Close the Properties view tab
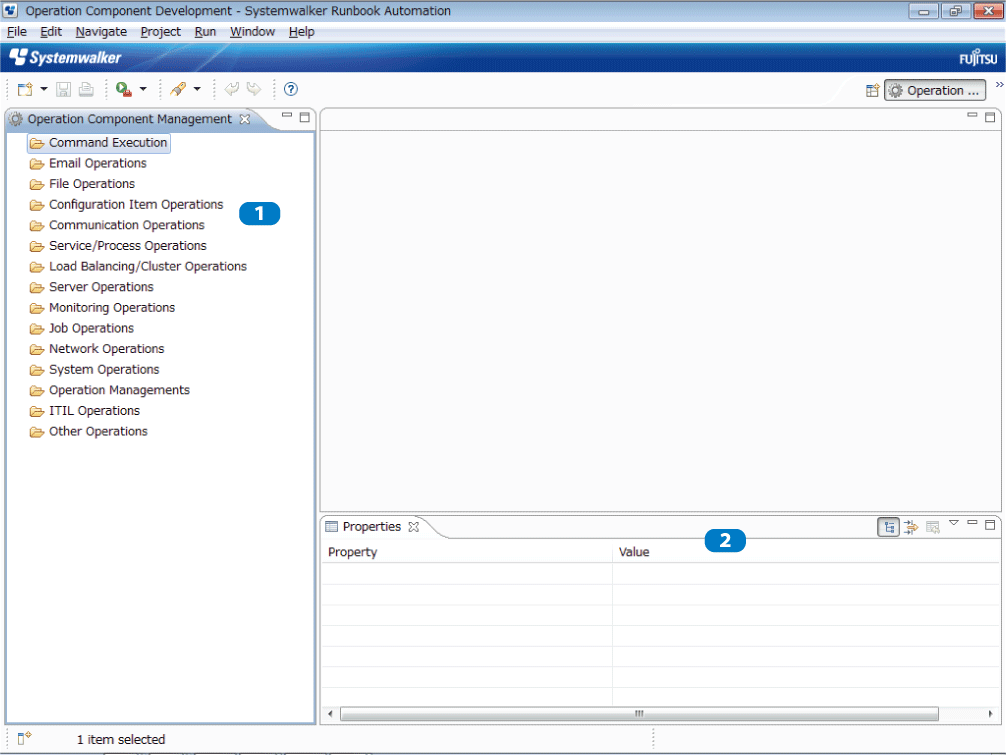 [414, 527]
